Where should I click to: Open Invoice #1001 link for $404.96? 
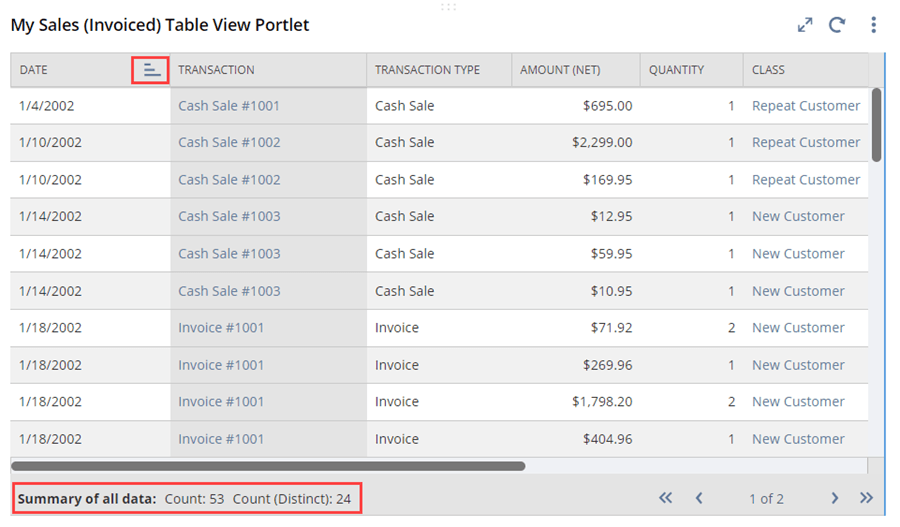[220, 439]
